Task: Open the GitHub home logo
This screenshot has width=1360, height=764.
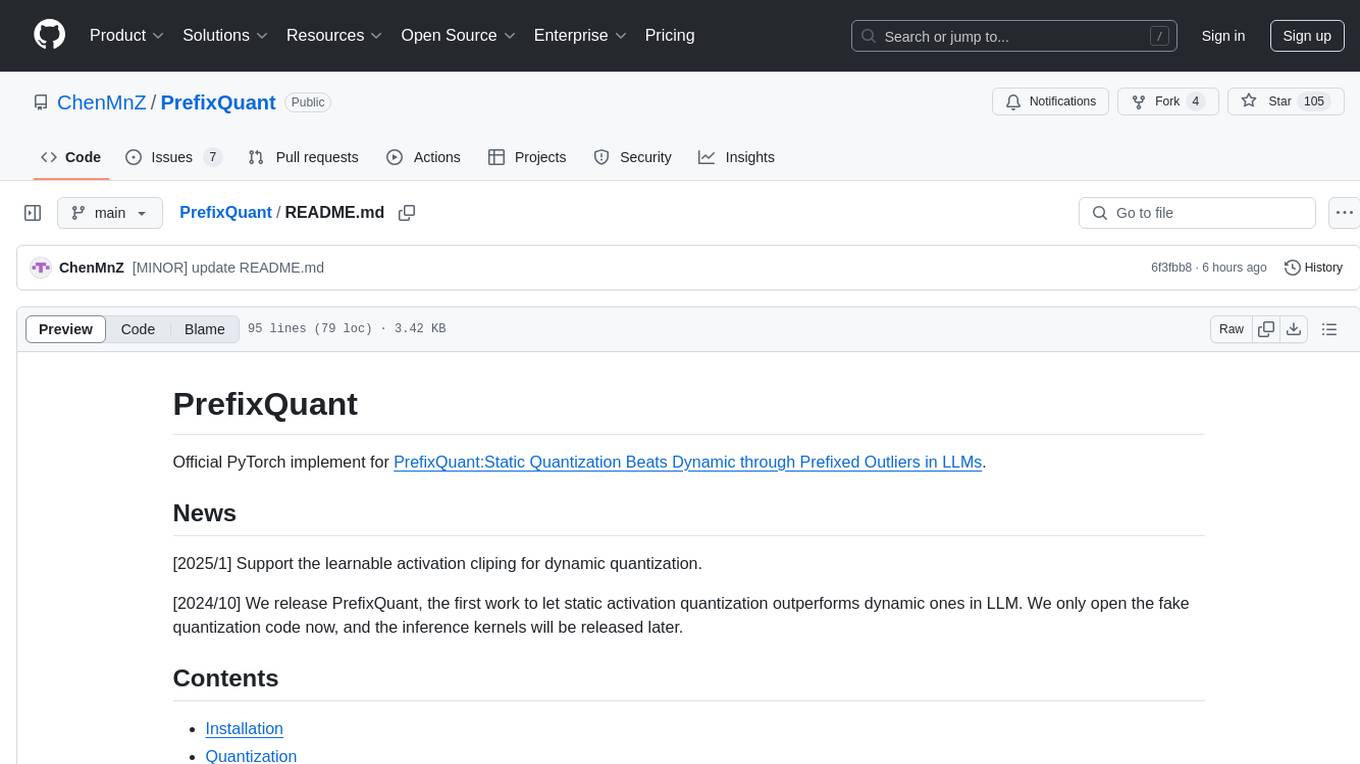Action: coord(49,35)
